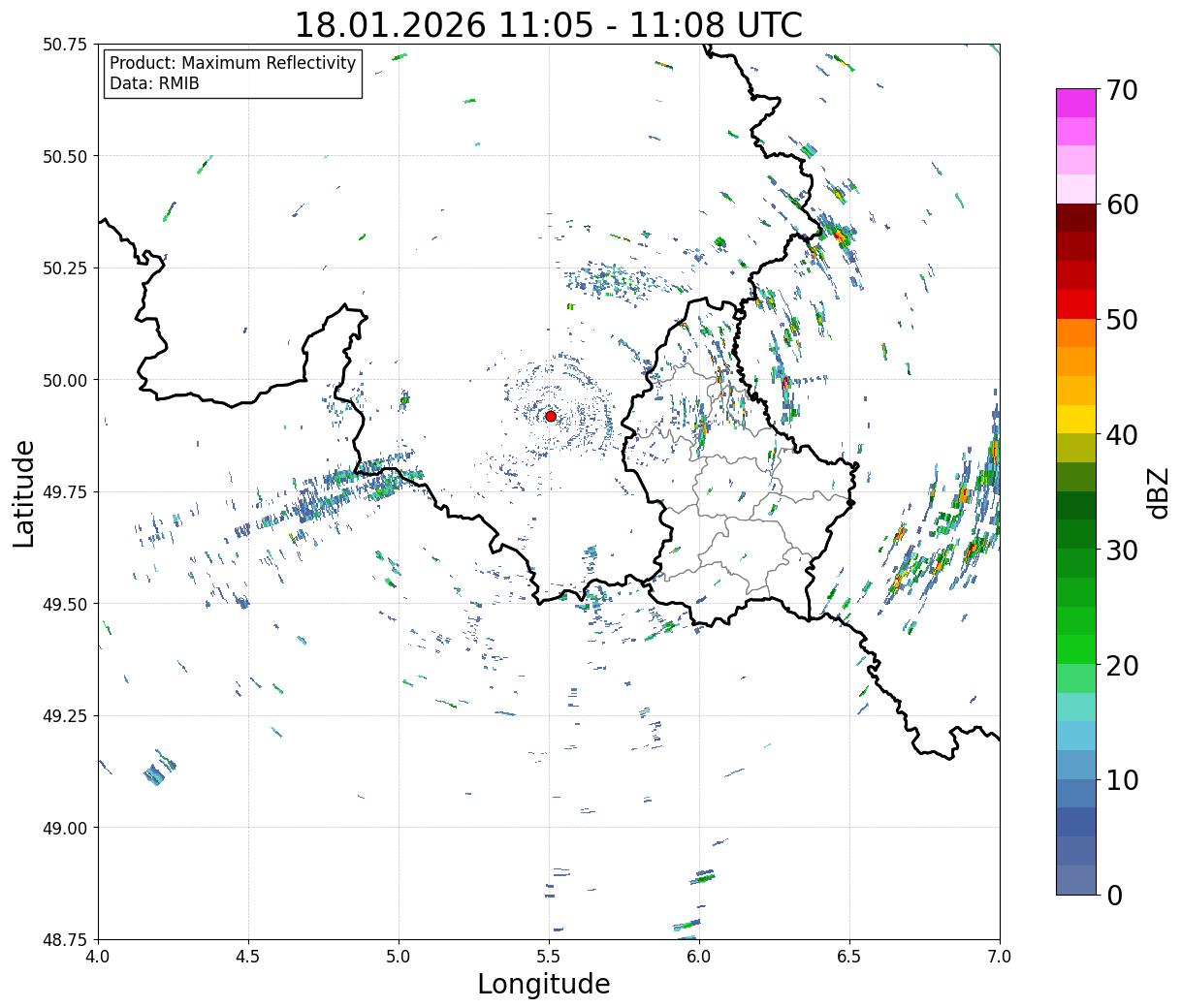This screenshot has height=1008, width=1182.
Task: Click the latitude tick label 49.00
Action: point(65,828)
